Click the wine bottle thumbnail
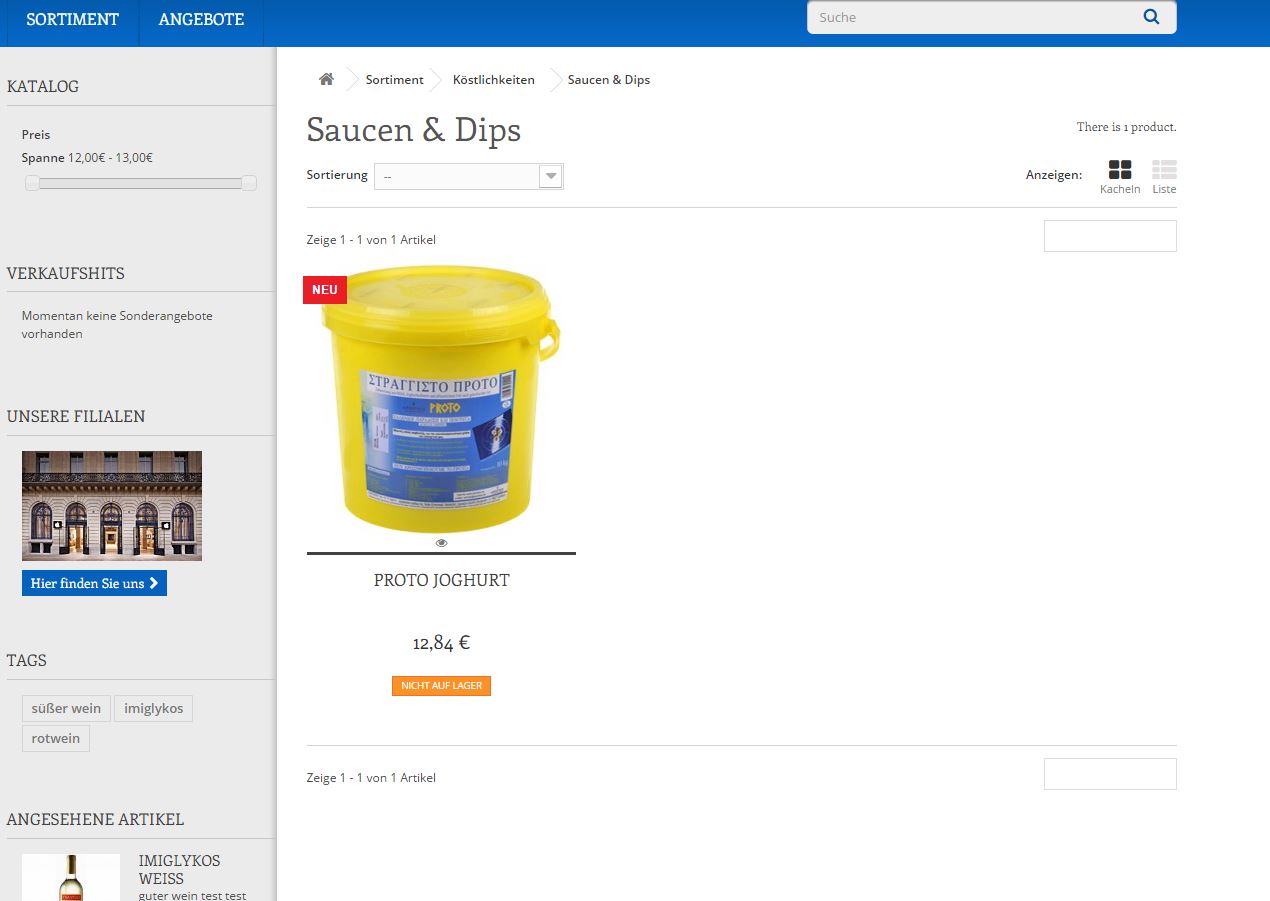 click(x=71, y=877)
